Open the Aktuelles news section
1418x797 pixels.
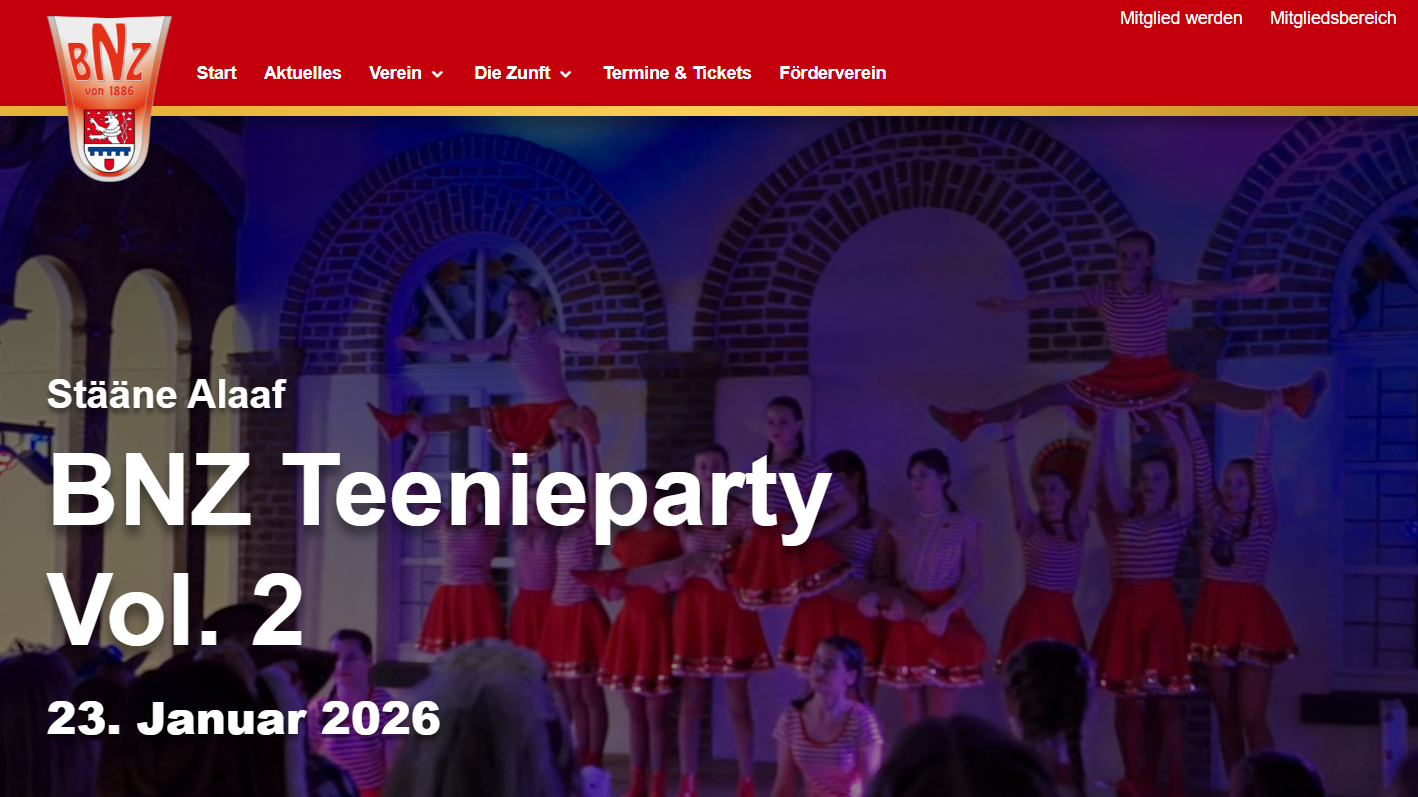coord(302,73)
